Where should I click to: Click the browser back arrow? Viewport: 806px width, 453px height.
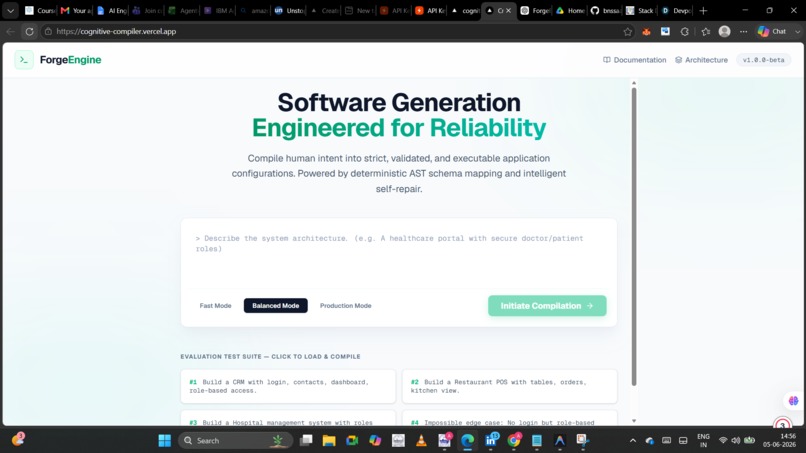[10, 31]
